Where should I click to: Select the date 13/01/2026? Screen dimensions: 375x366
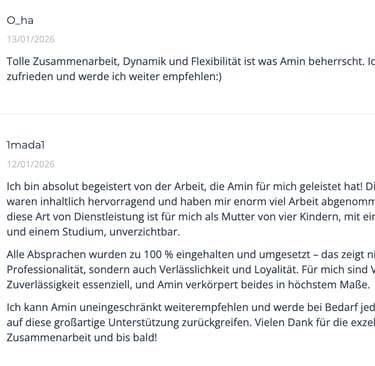[31, 39]
